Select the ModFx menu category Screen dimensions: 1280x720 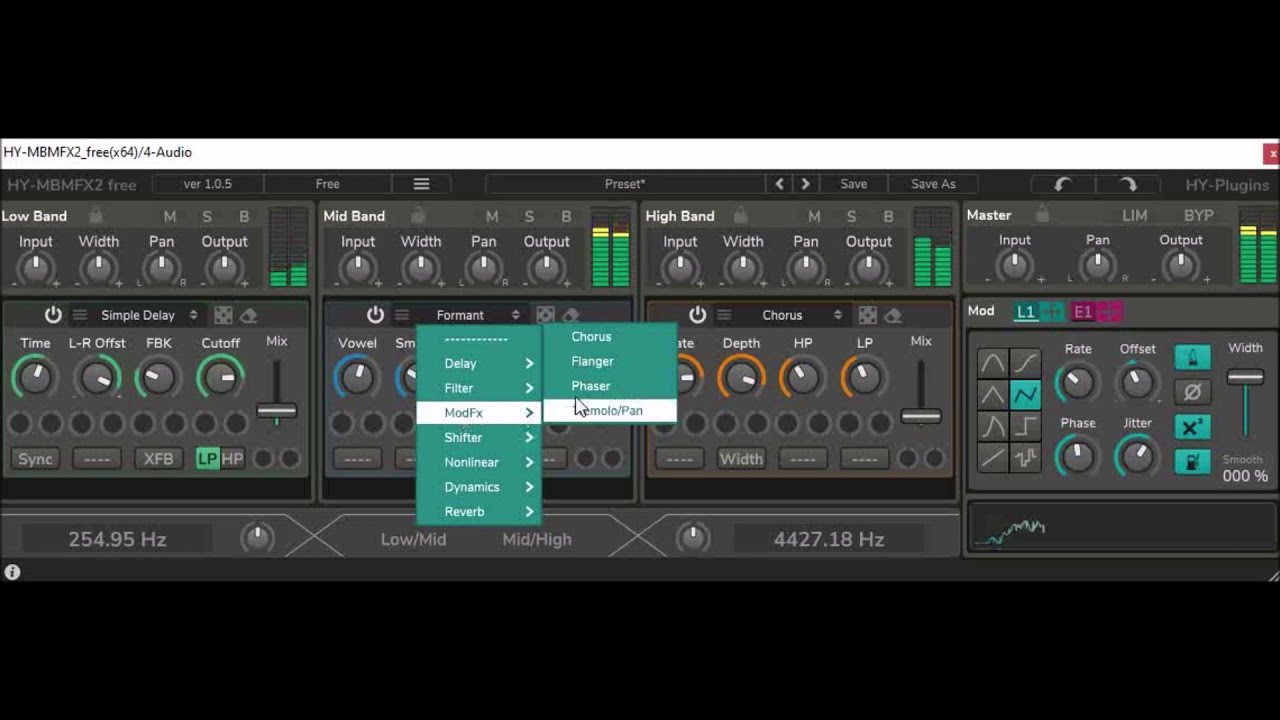coord(479,412)
